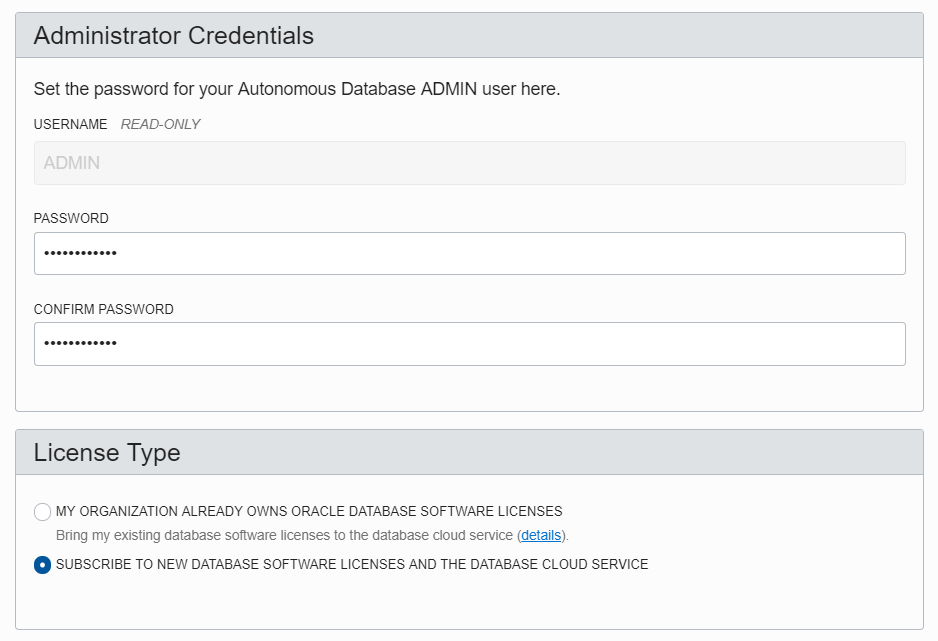Screen dimensions: 938x641
Task: Click the READ-ONLY indicator next to USERNAME
Action: 160,124
